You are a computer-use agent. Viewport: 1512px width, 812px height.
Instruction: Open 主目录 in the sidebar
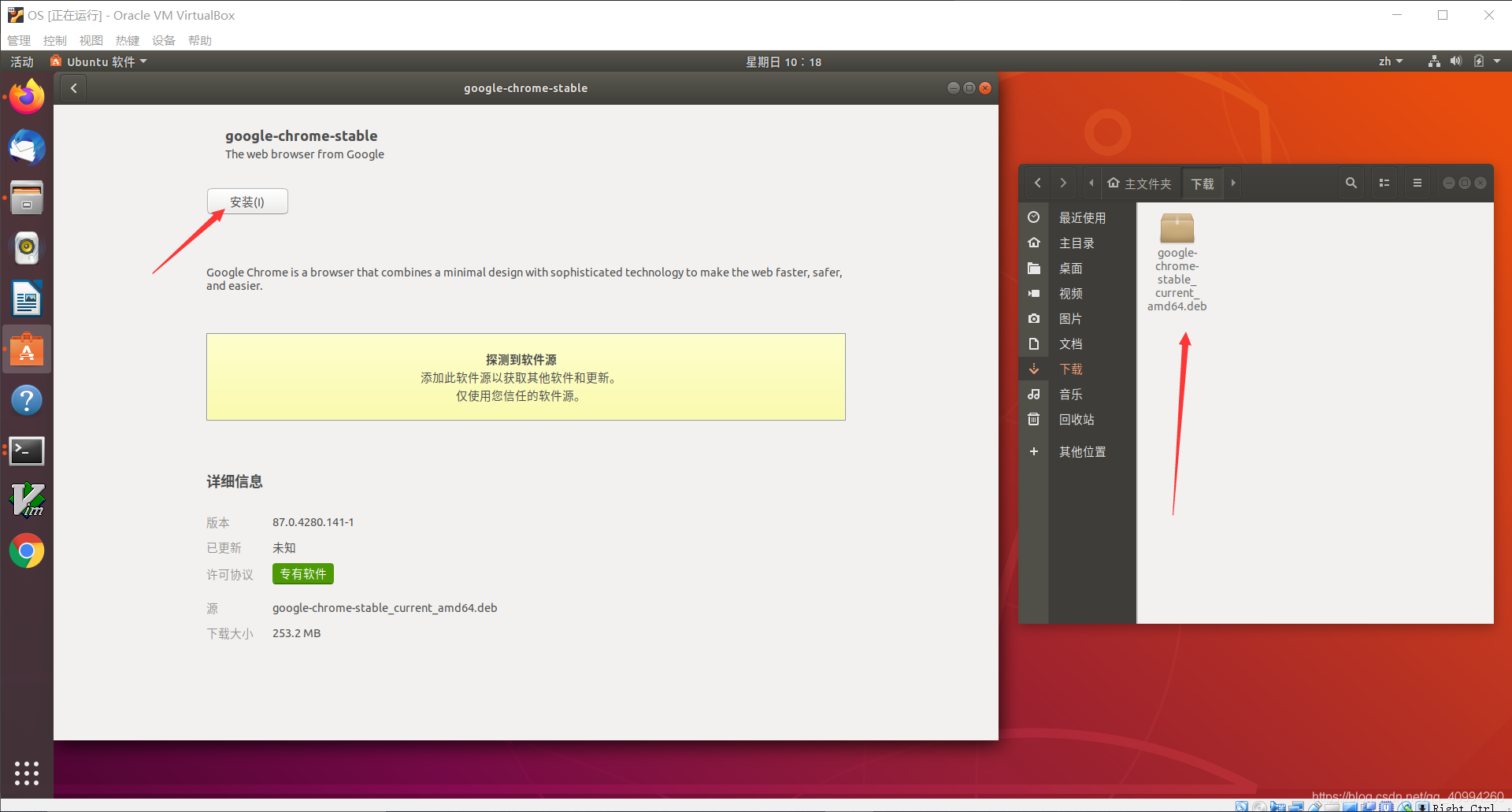[1077, 243]
